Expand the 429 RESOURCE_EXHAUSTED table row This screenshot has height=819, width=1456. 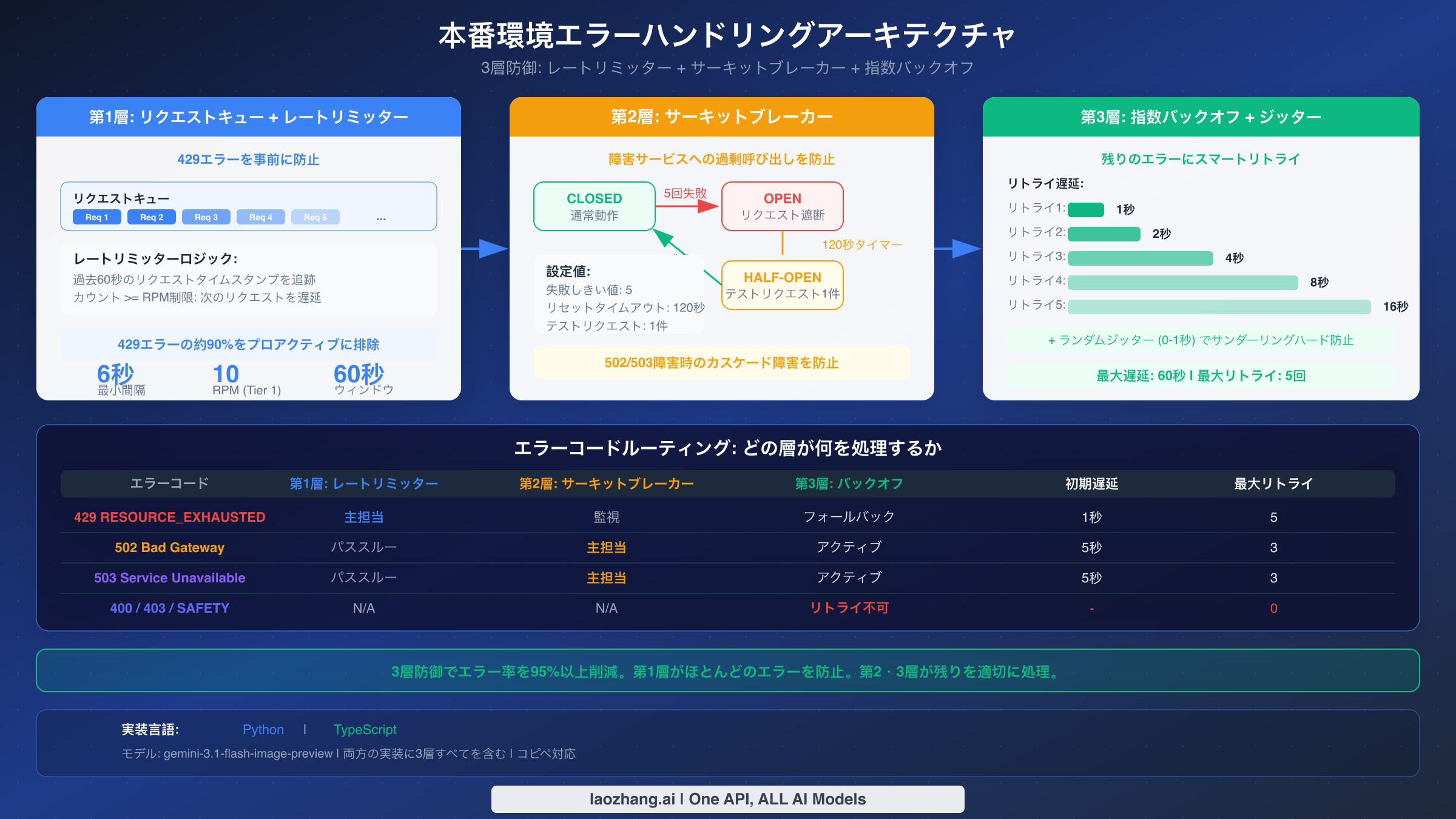point(170,517)
